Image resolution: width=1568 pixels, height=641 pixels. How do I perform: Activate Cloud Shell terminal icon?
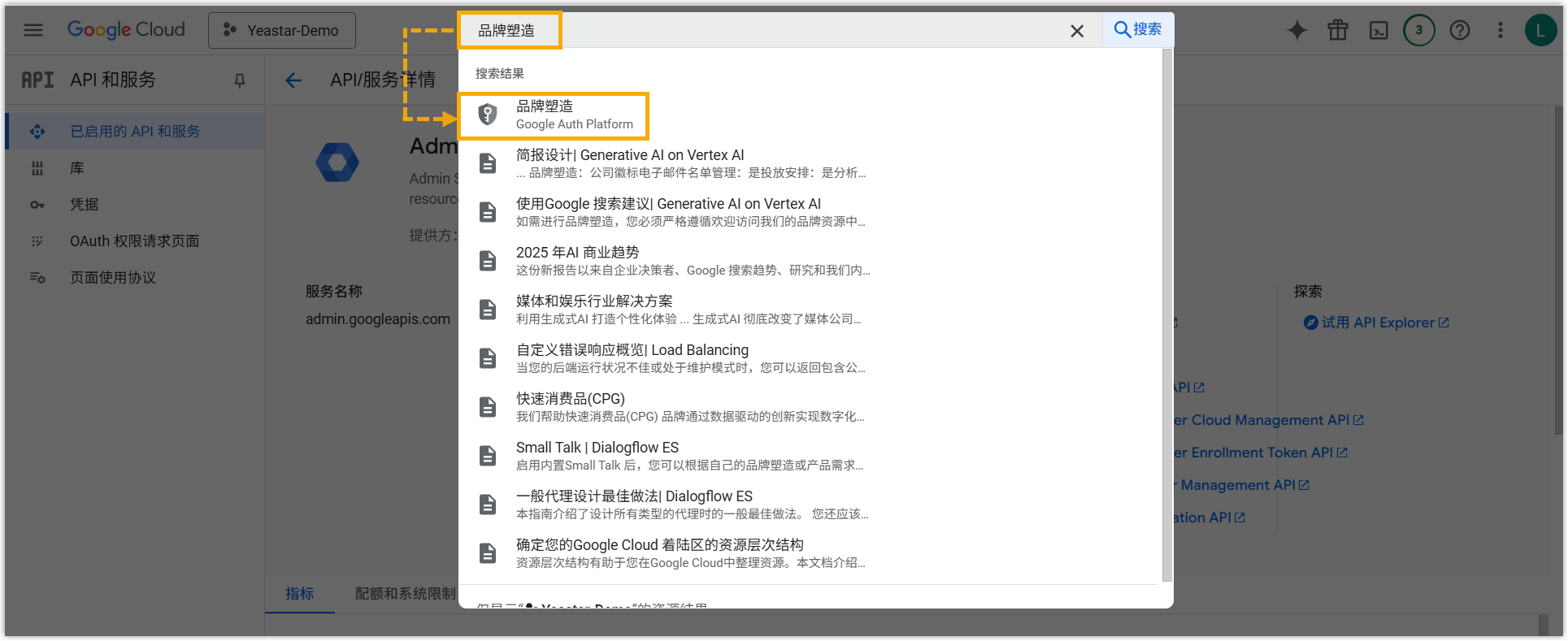coord(1379,31)
